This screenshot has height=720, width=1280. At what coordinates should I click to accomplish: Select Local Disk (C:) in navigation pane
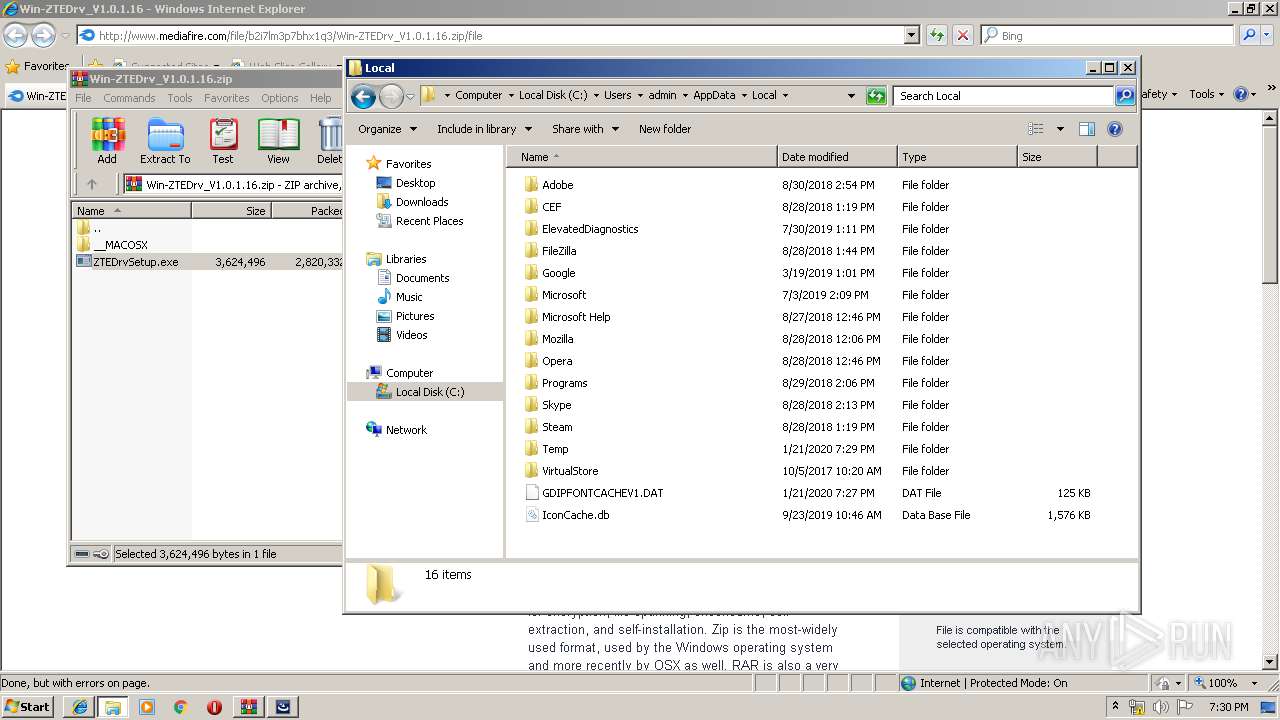pyautogui.click(x=429, y=392)
